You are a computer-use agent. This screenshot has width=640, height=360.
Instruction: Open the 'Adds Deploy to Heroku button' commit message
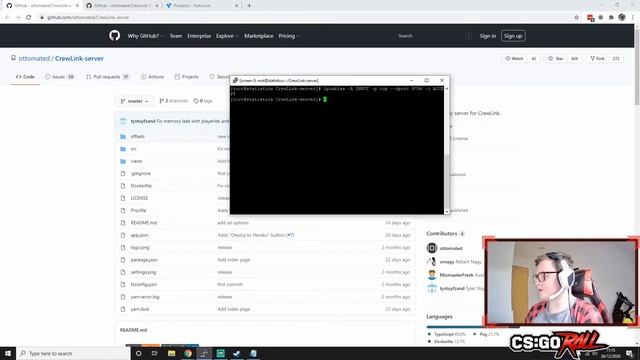coord(256,235)
